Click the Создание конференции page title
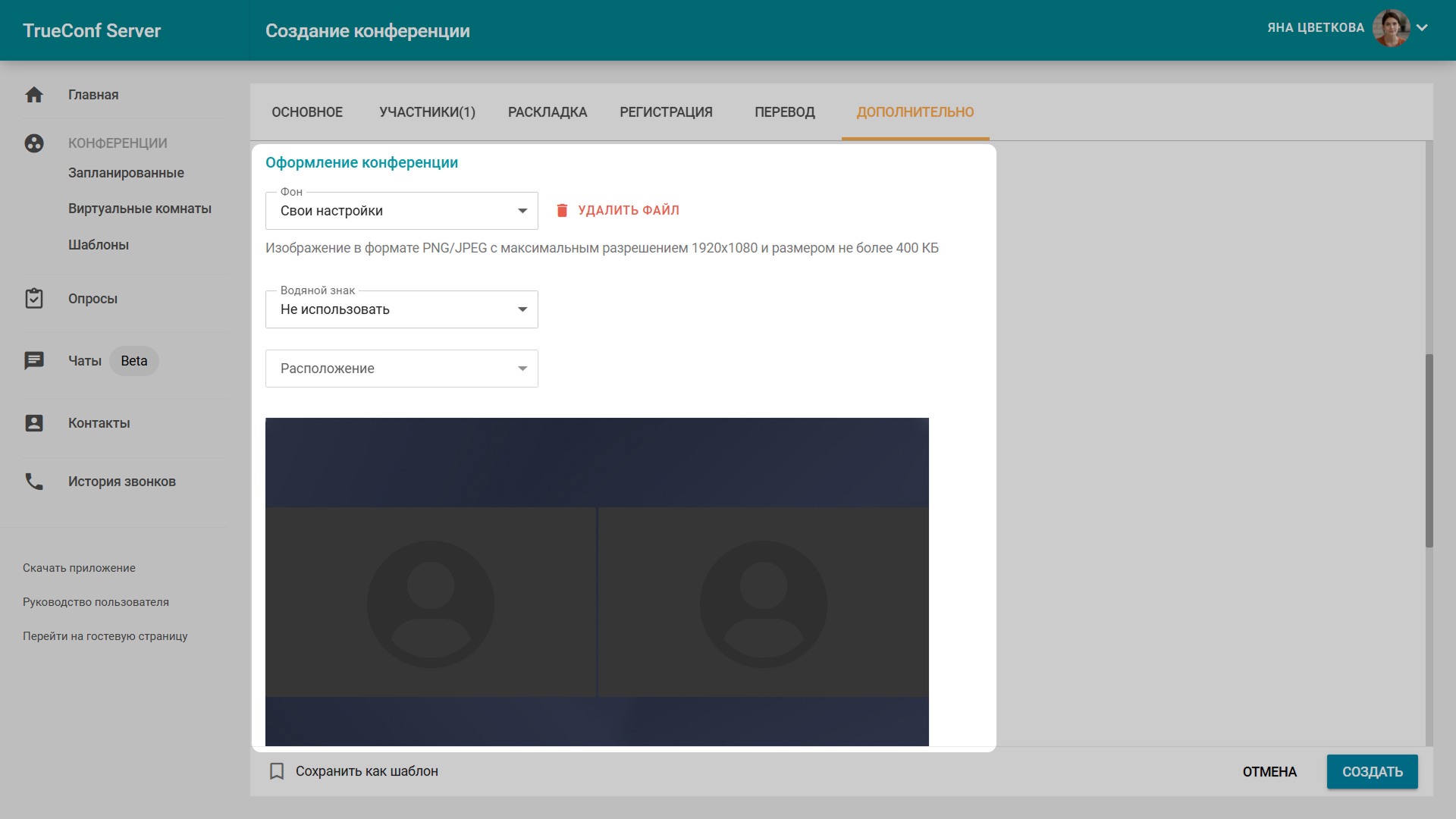 click(x=368, y=31)
